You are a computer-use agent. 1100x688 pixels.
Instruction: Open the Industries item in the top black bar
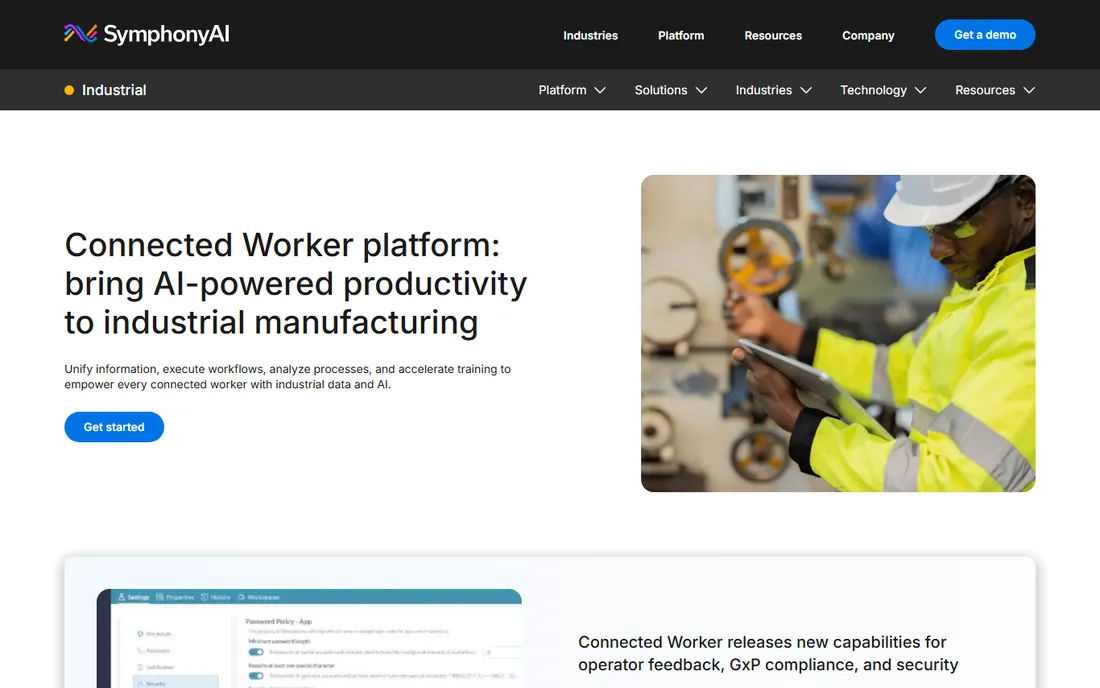pyautogui.click(x=590, y=35)
